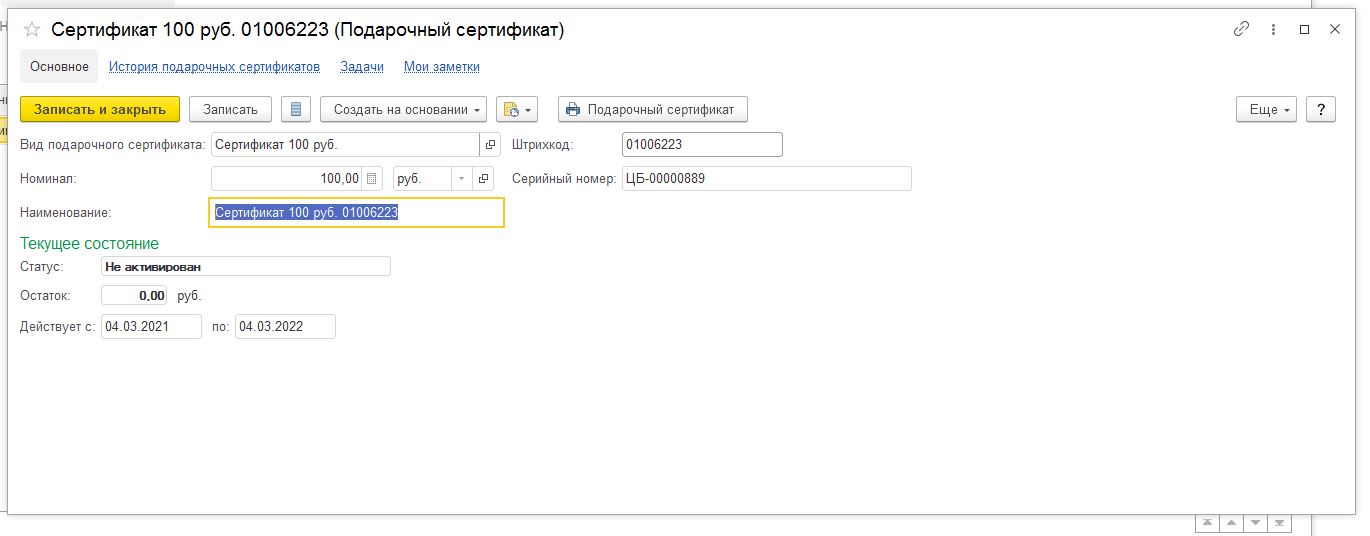Switch to История подарочных сертификатов tab
This screenshot has width=1370, height=536.
click(214, 67)
